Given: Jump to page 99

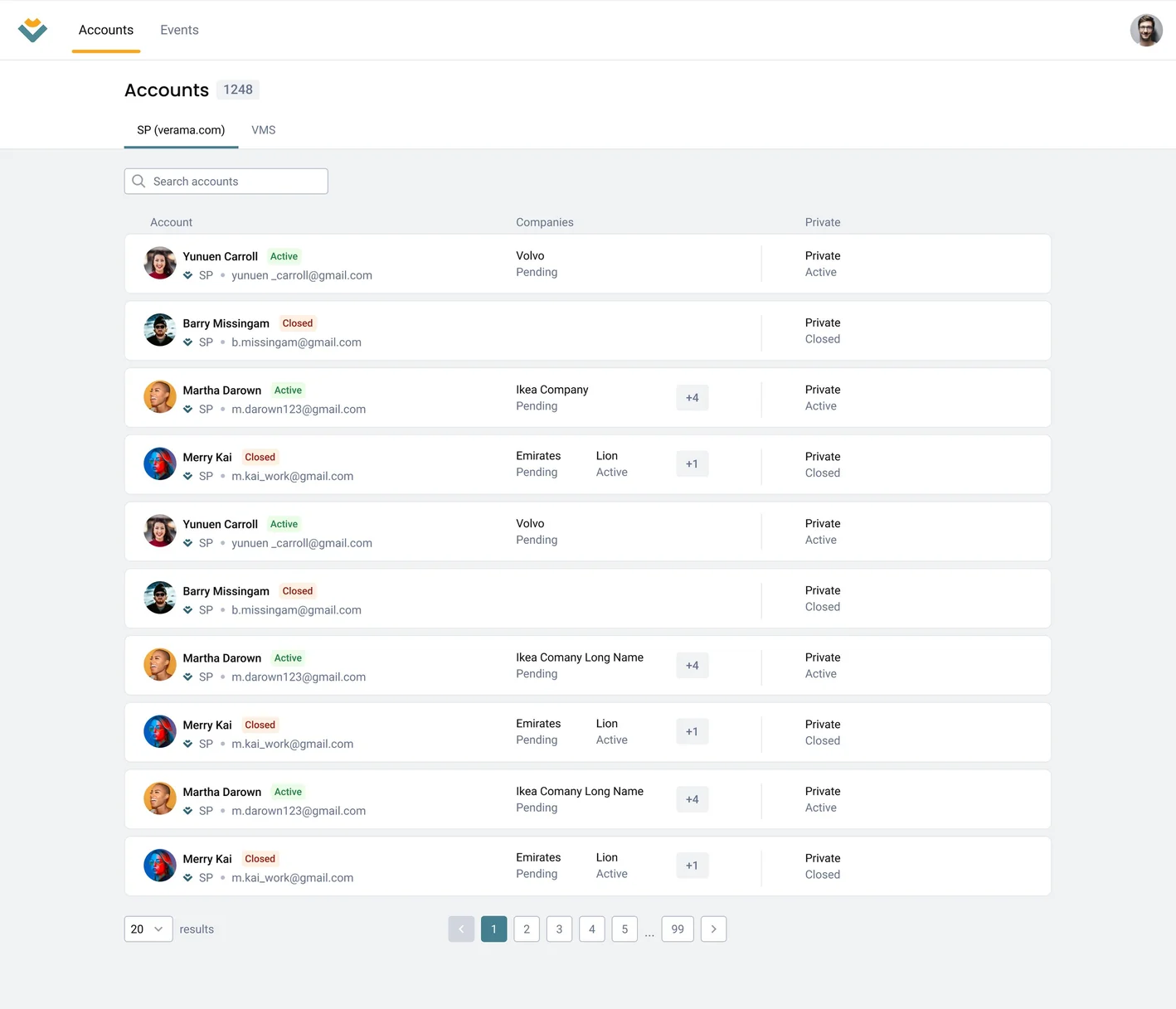Looking at the screenshot, I should 678,929.
